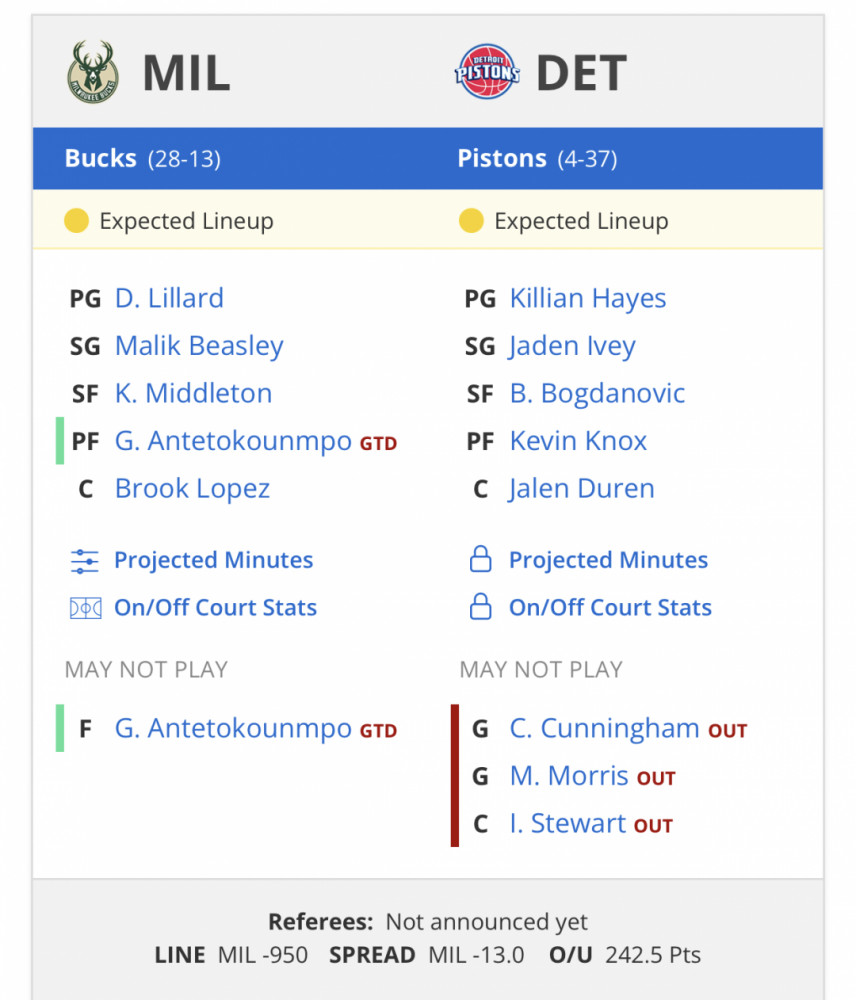Image resolution: width=856 pixels, height=1000 pixels.
Task: Select K. Middleton in Bucks lineup
Action: (x=193, y=393)
